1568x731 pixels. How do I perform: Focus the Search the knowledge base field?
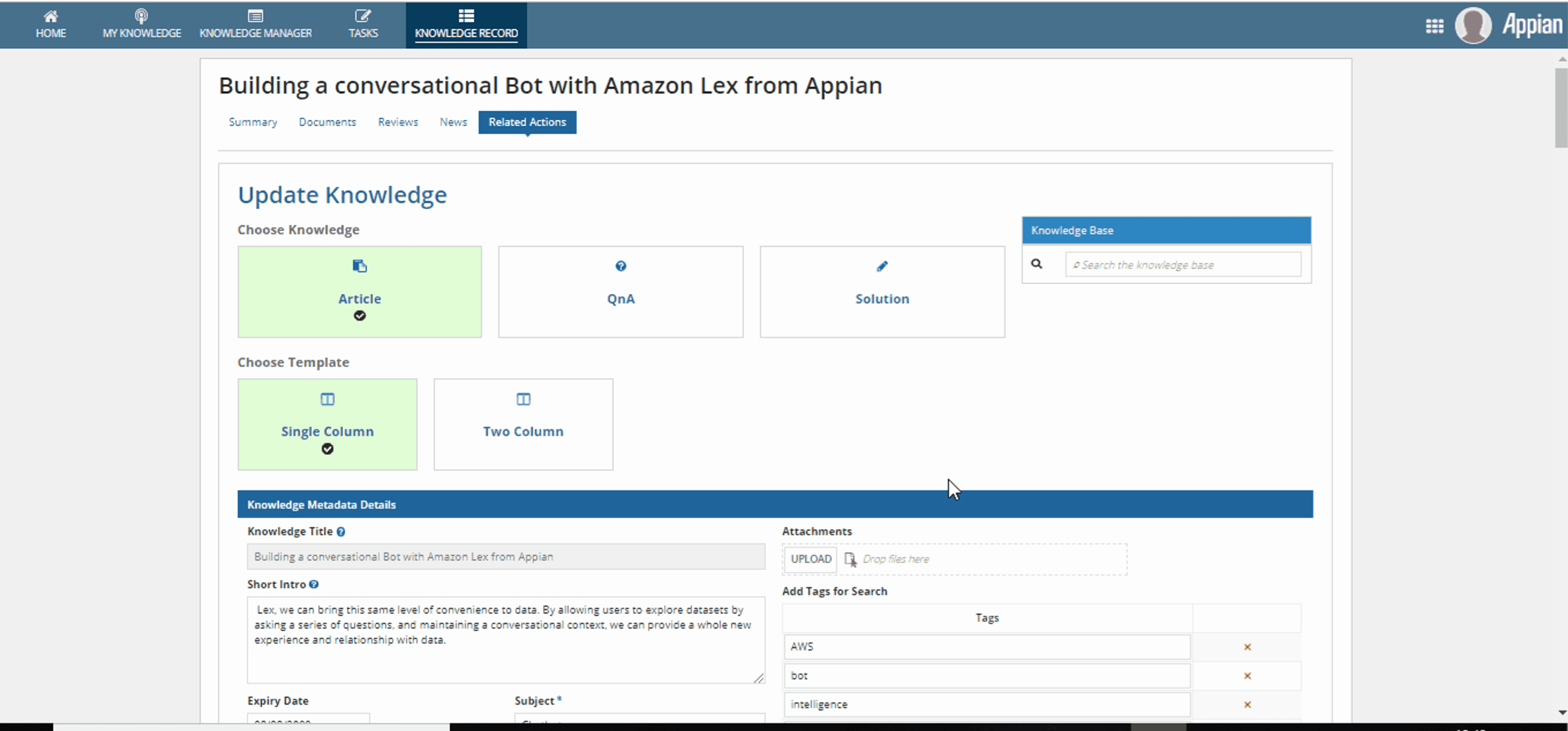pyautogui.click(x=1183, y=265)
